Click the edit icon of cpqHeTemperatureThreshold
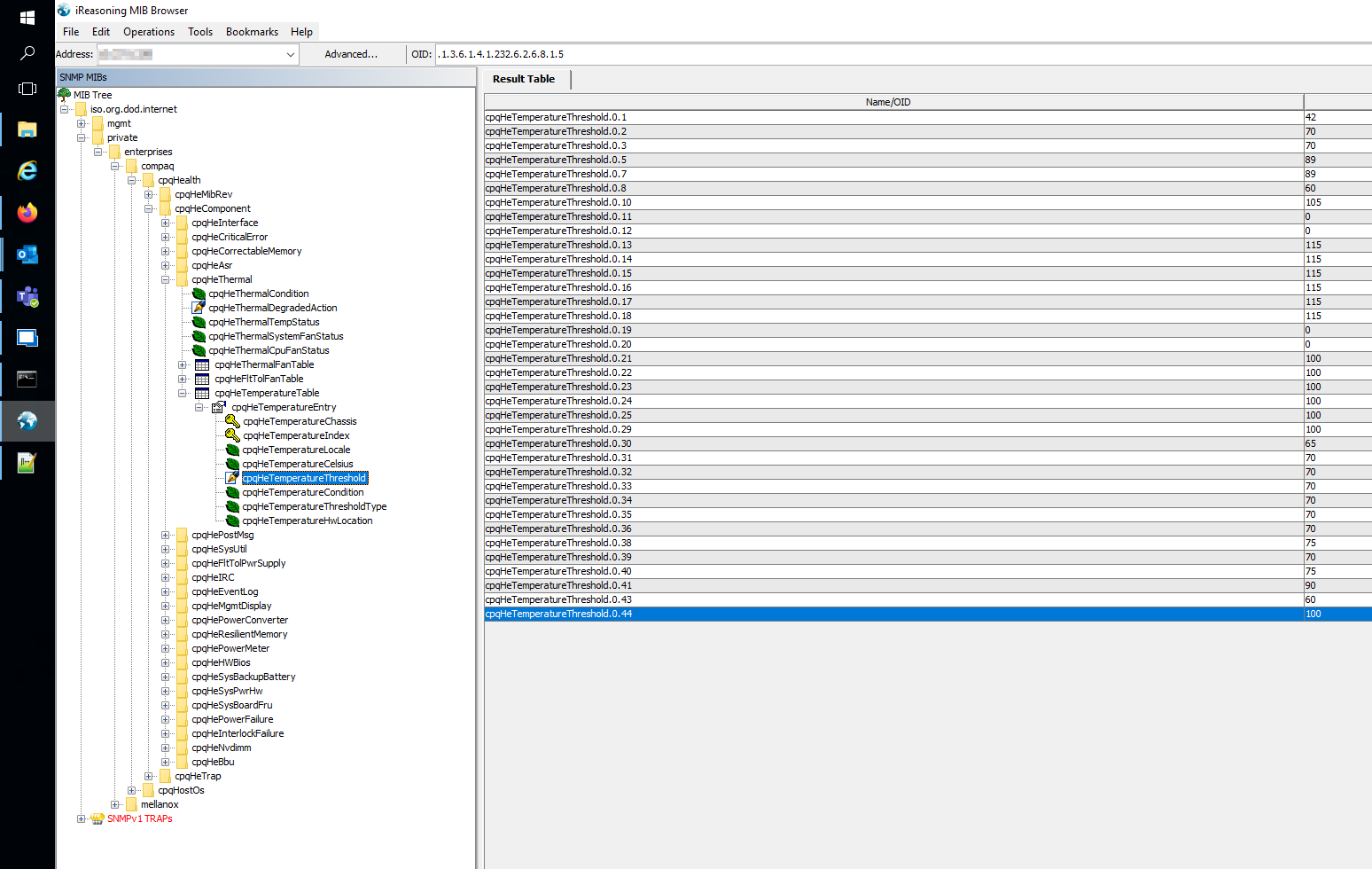The height and width of the screenshot is (869, 1372). point(233,478)
